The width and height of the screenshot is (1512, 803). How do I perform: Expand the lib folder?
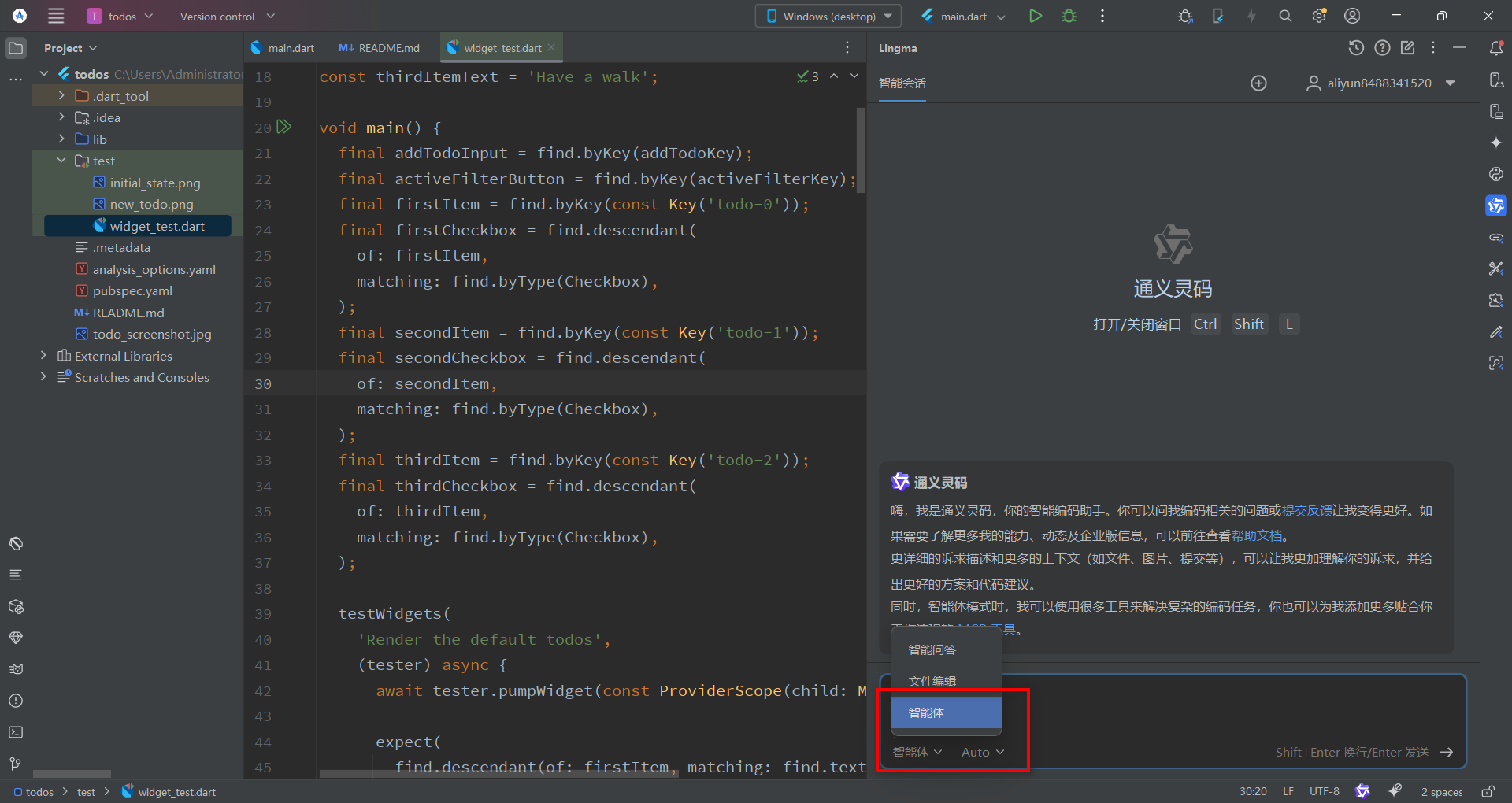click(61, 139)
